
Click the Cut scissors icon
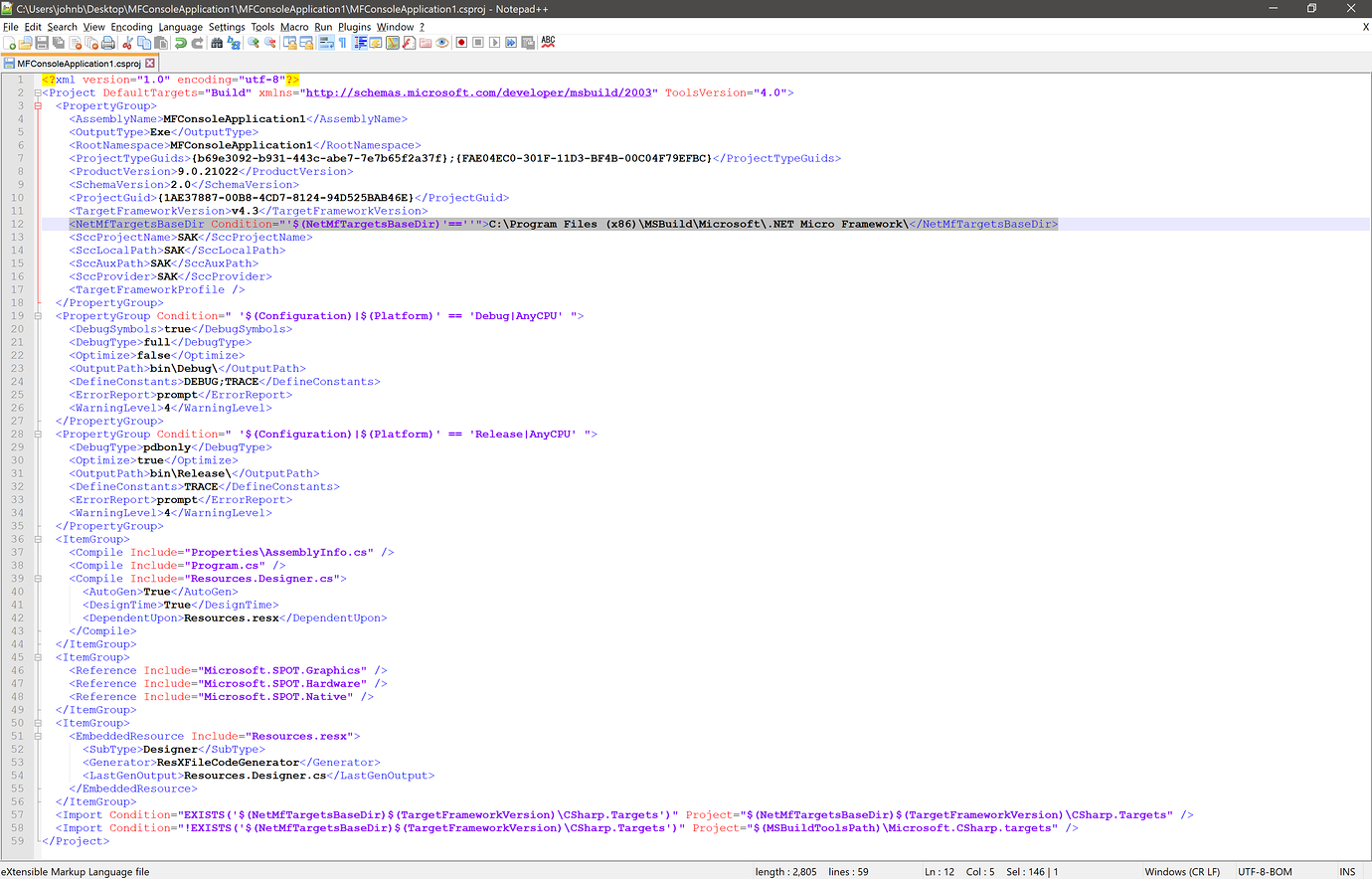[127, 43]
